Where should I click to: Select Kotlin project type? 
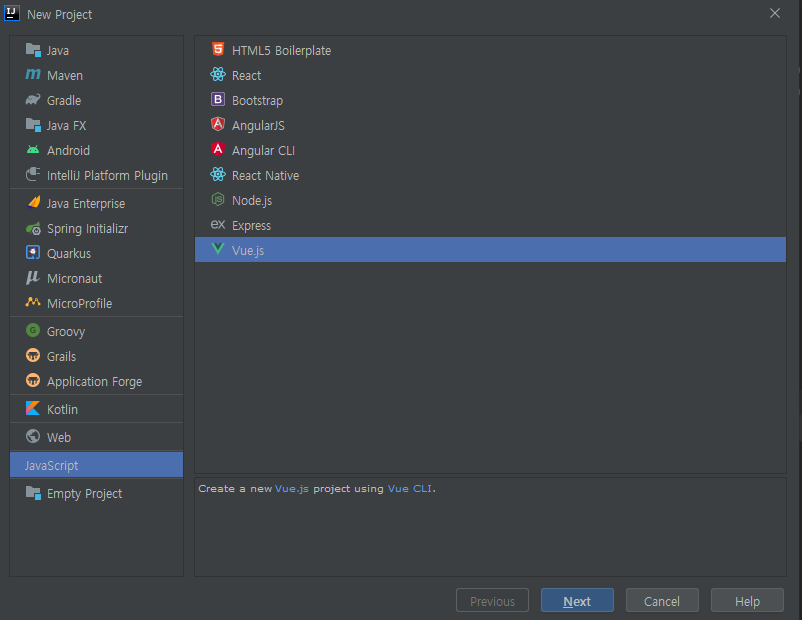pyautogui.click(x=96, y=409)
